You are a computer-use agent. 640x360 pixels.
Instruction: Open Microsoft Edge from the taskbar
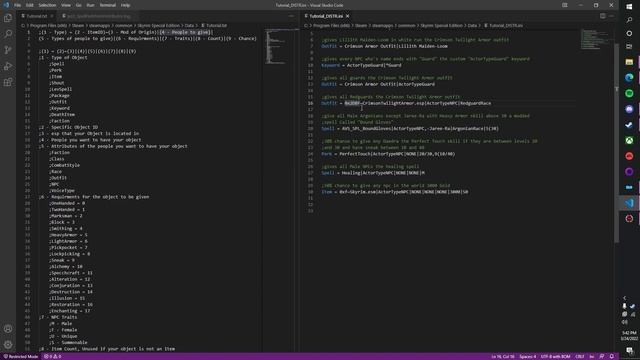629,77
